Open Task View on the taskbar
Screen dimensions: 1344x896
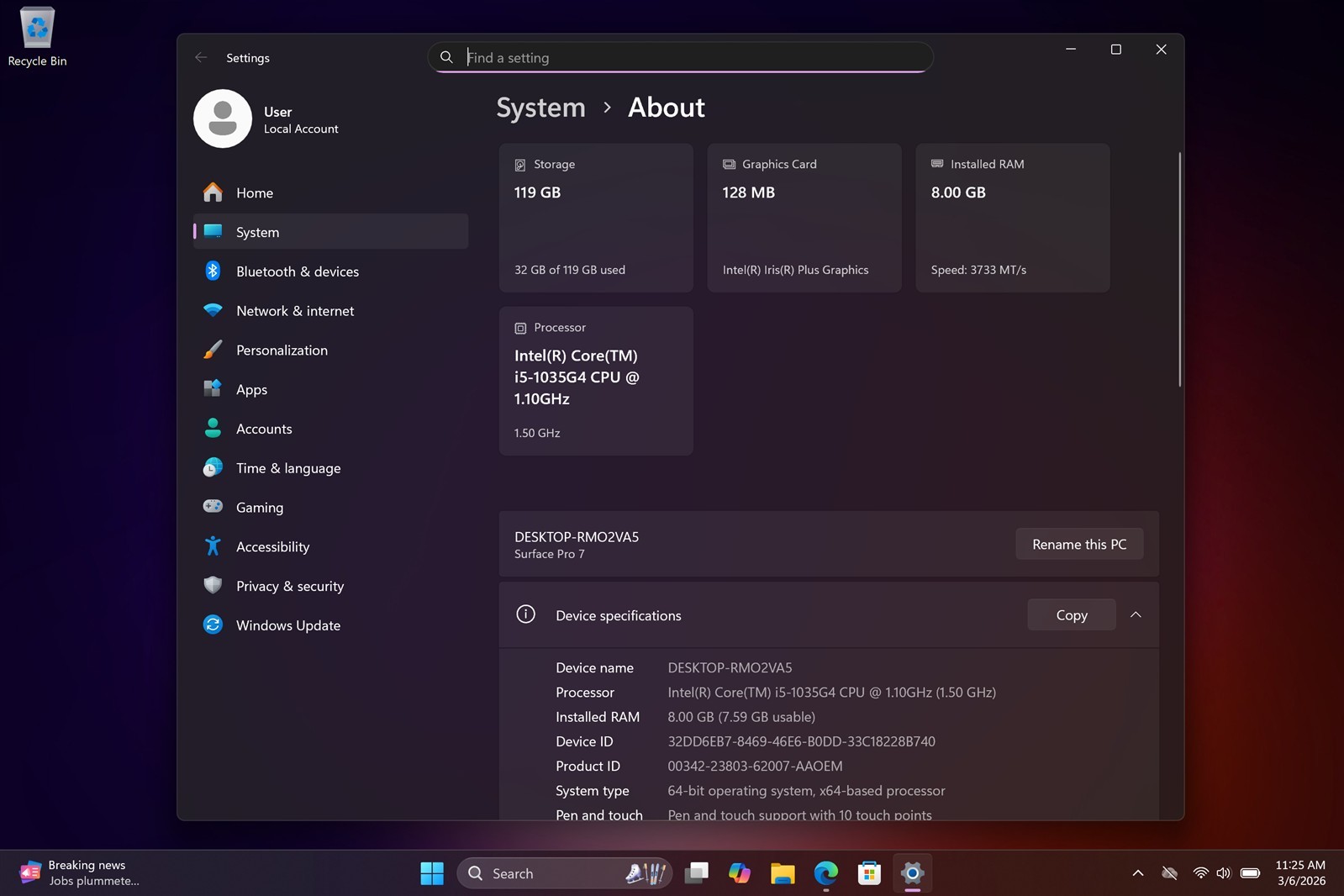[x=696, y=873]
